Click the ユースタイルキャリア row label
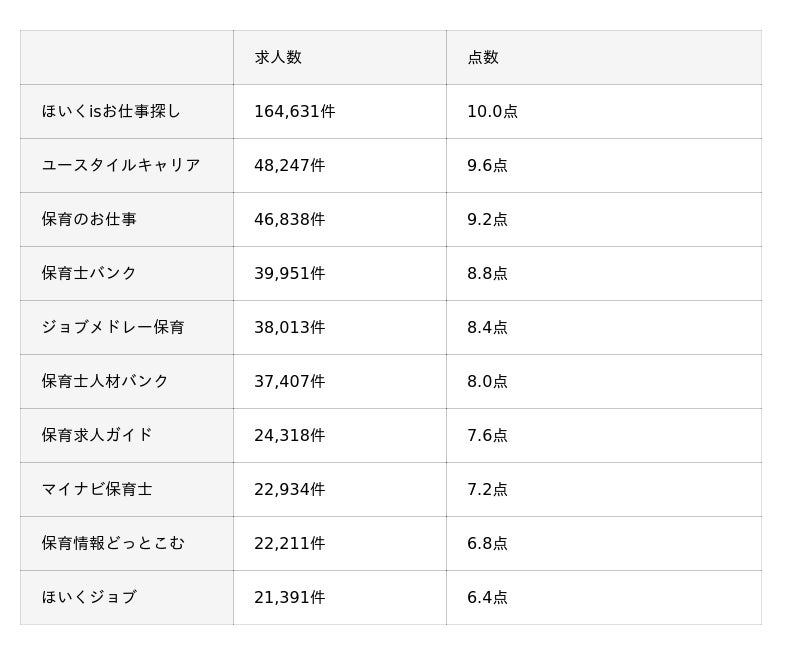 121,166
